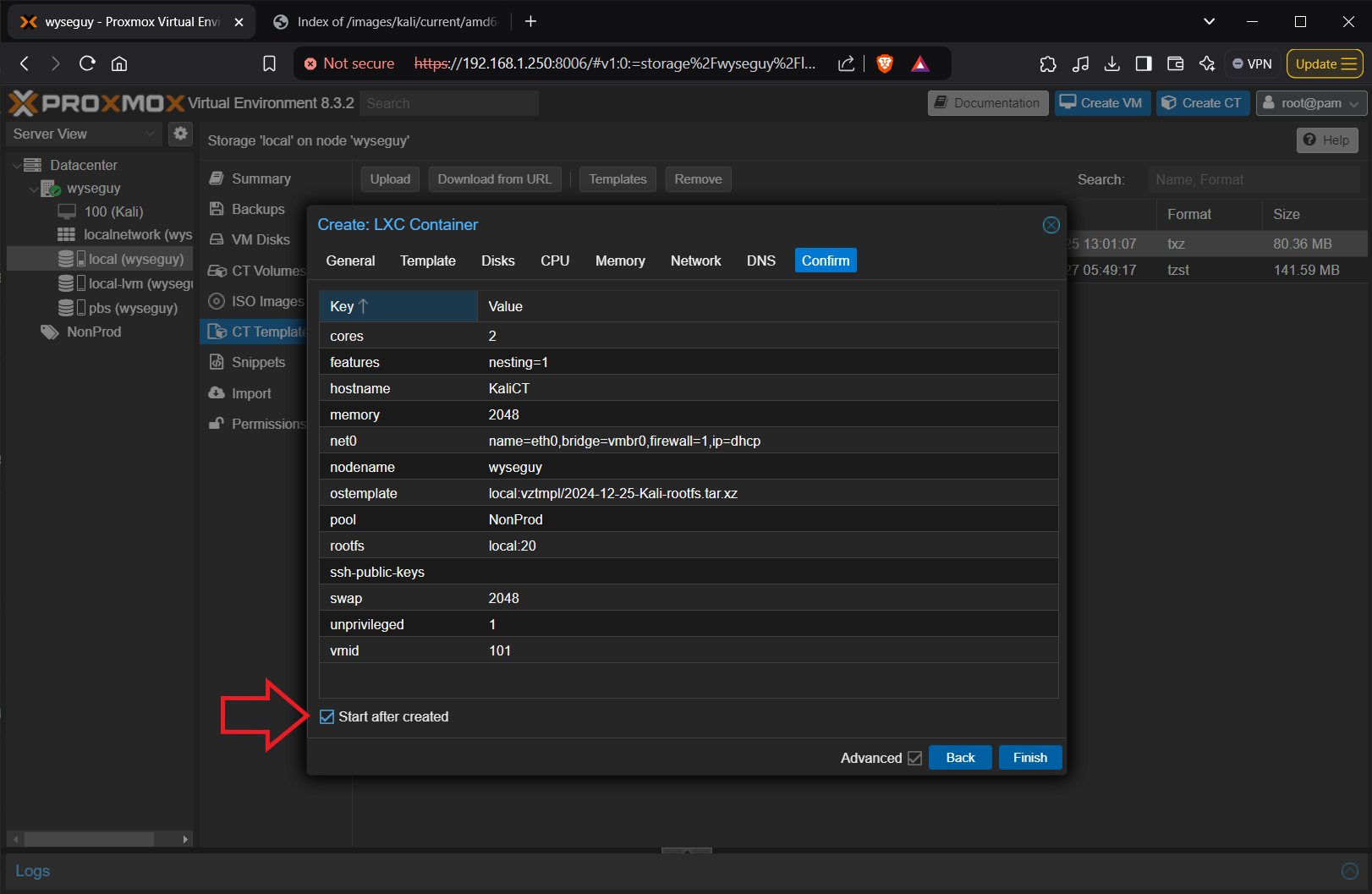This screenshot has height=894, width=1372.
Task: Switch to the Disks tab
Action: coord(498,261)
